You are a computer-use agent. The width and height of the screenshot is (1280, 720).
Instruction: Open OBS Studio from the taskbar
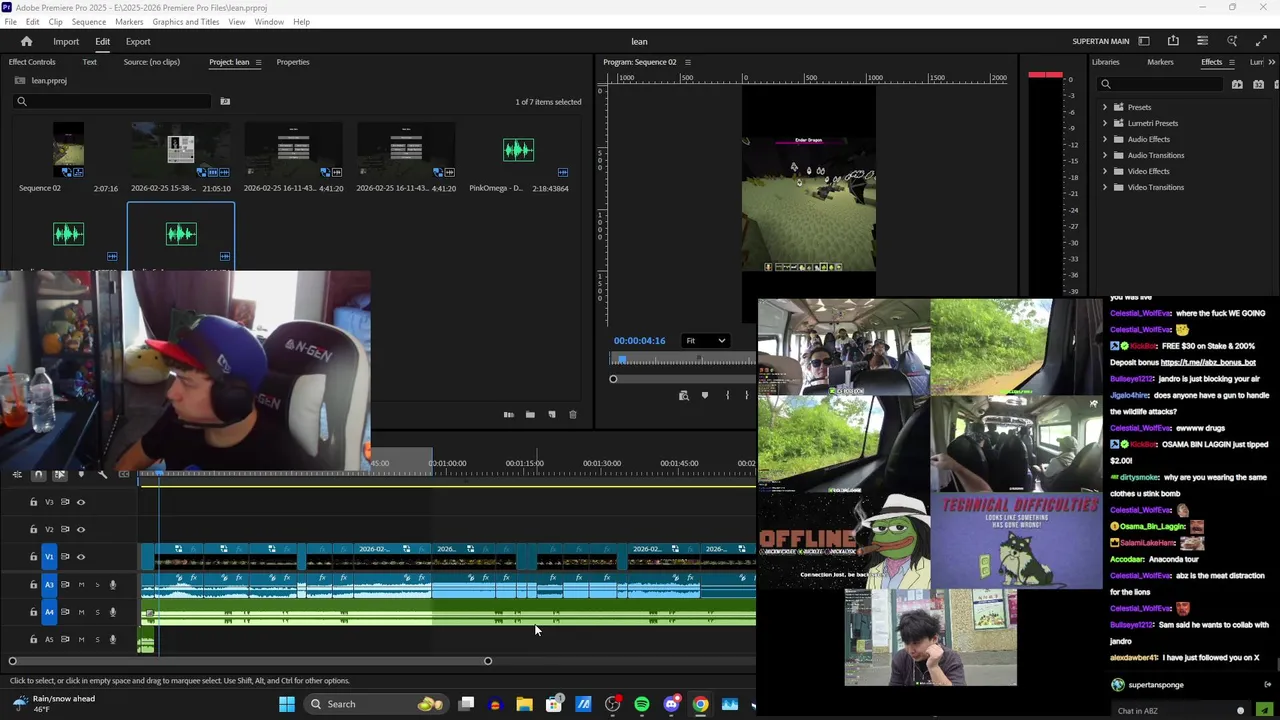pos(613,704)
